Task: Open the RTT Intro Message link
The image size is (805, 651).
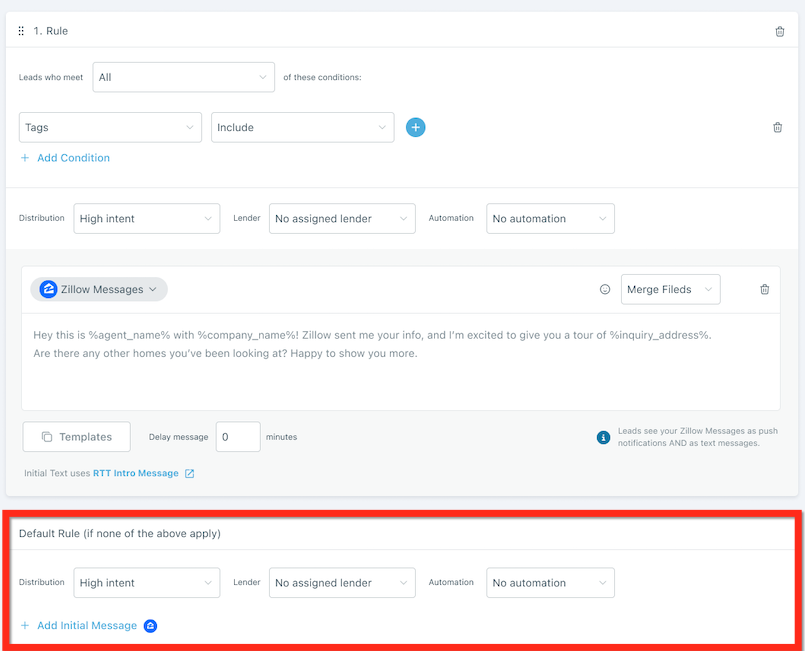Action: click(x=135, y=474)
